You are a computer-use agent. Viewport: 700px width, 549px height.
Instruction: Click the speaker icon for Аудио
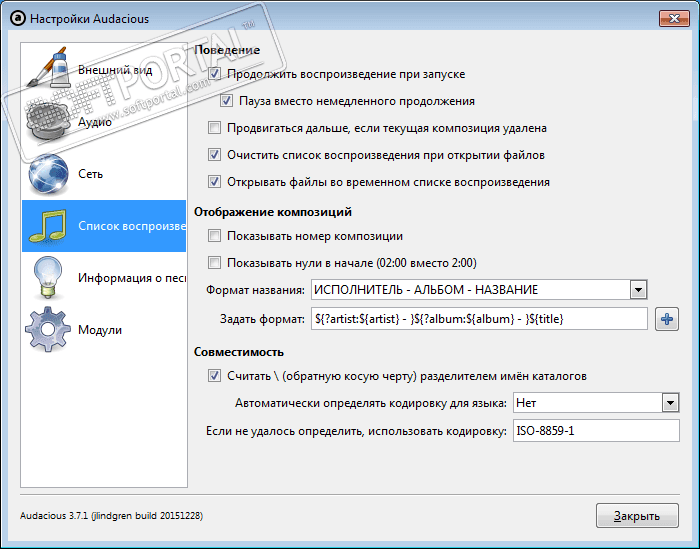[x=48, y=121]
